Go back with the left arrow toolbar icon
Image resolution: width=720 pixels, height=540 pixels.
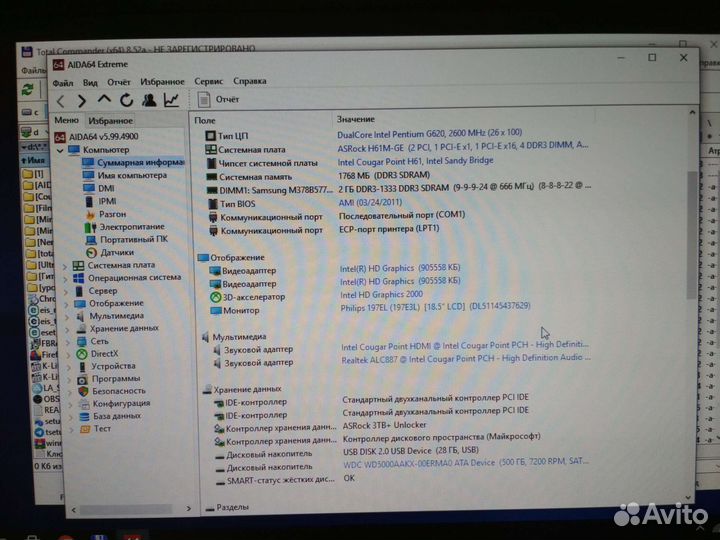(61, 101)
